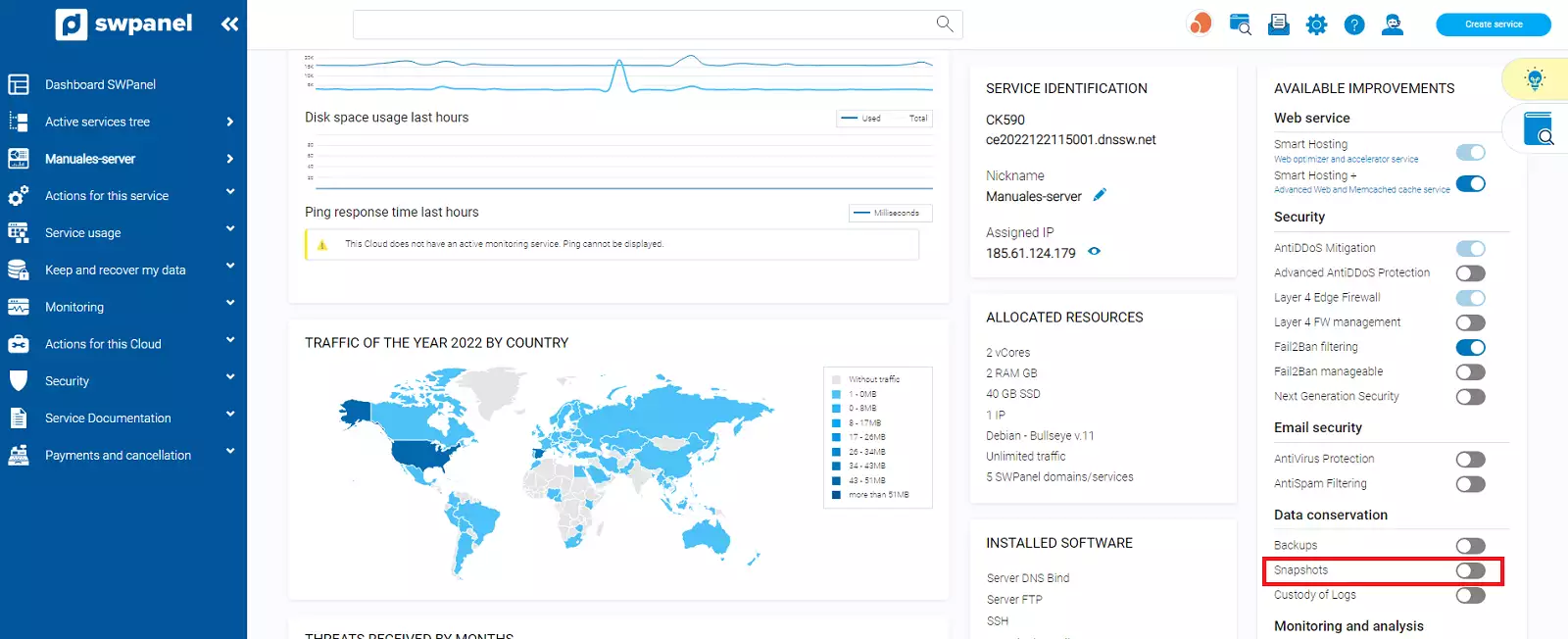The image size is (1568, 639).
Task: Open the help question mark icon
Action: point(1353,25)
